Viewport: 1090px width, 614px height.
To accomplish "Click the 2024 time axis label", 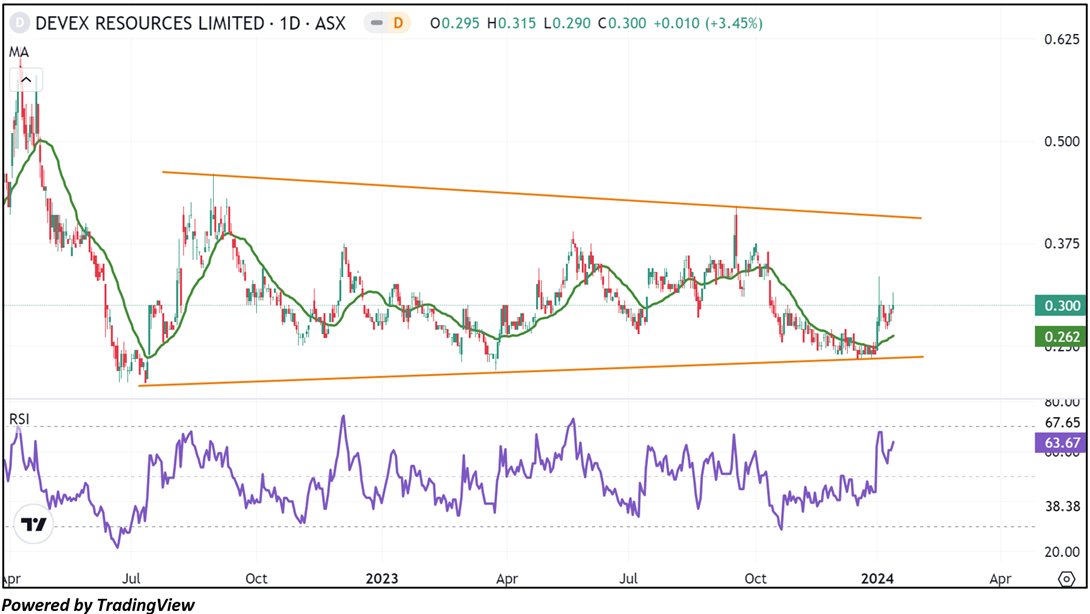I will 877,578.
